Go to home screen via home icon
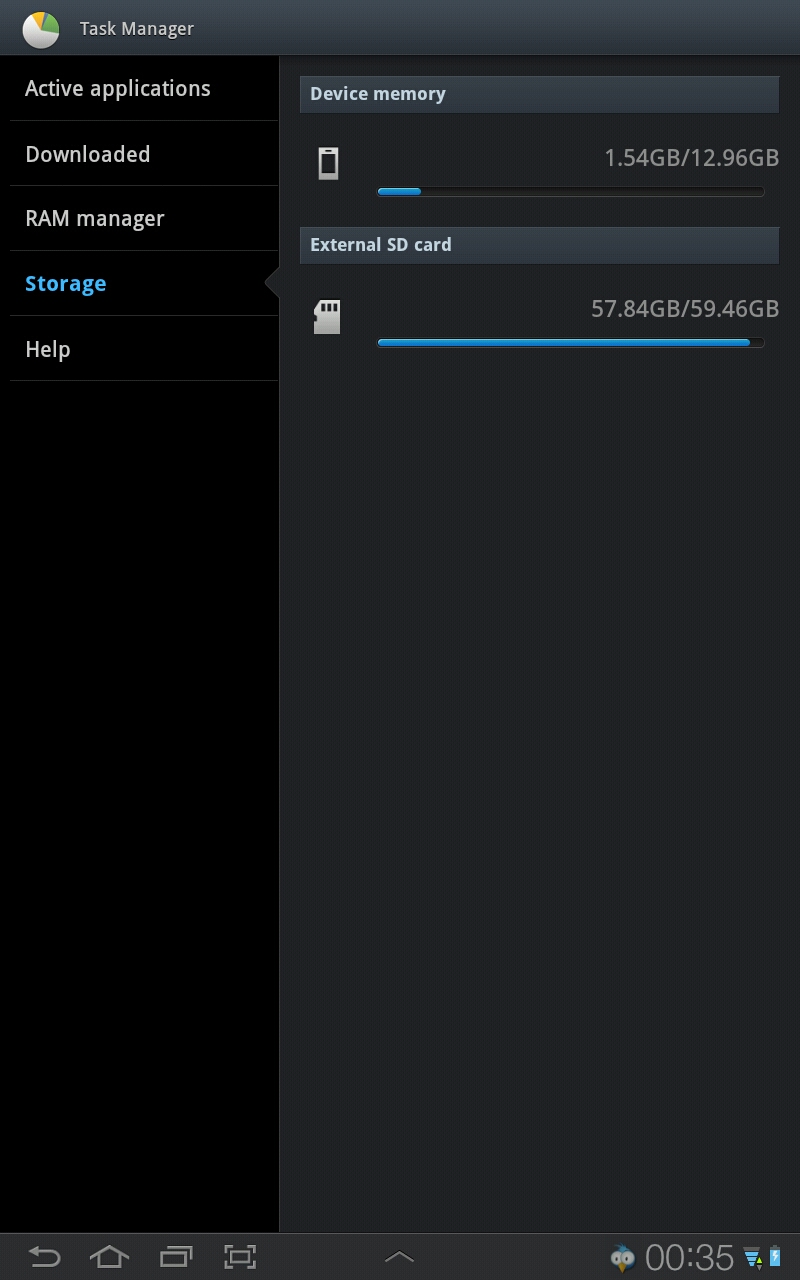This screenshot has height=1280, width=800. [x=110, y=1257]
